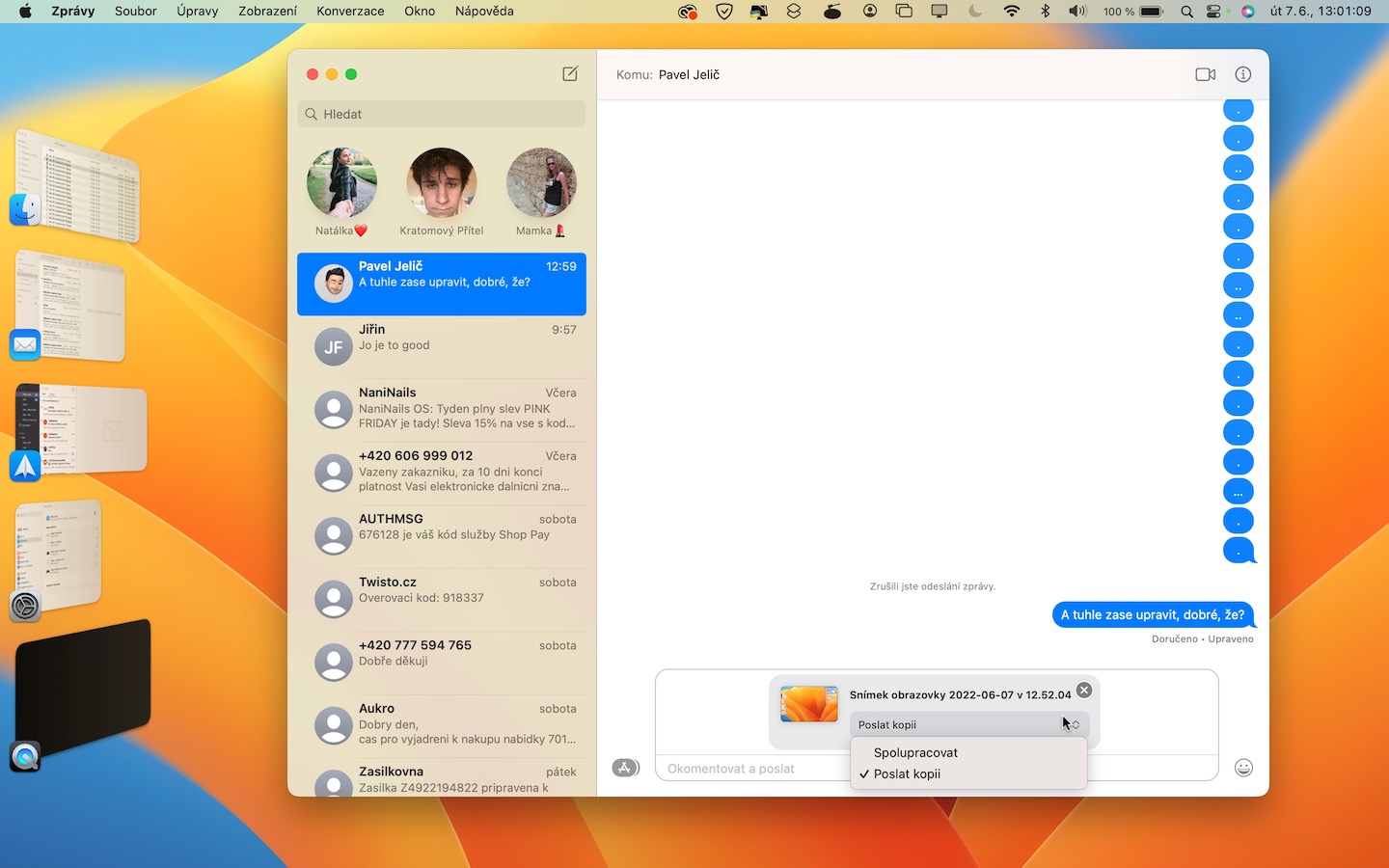Image resolution: width=1389 pixels, height=868 pixels.
Task: Open pinned conversation Kratomový Přítel
Action: coord(442,192)
